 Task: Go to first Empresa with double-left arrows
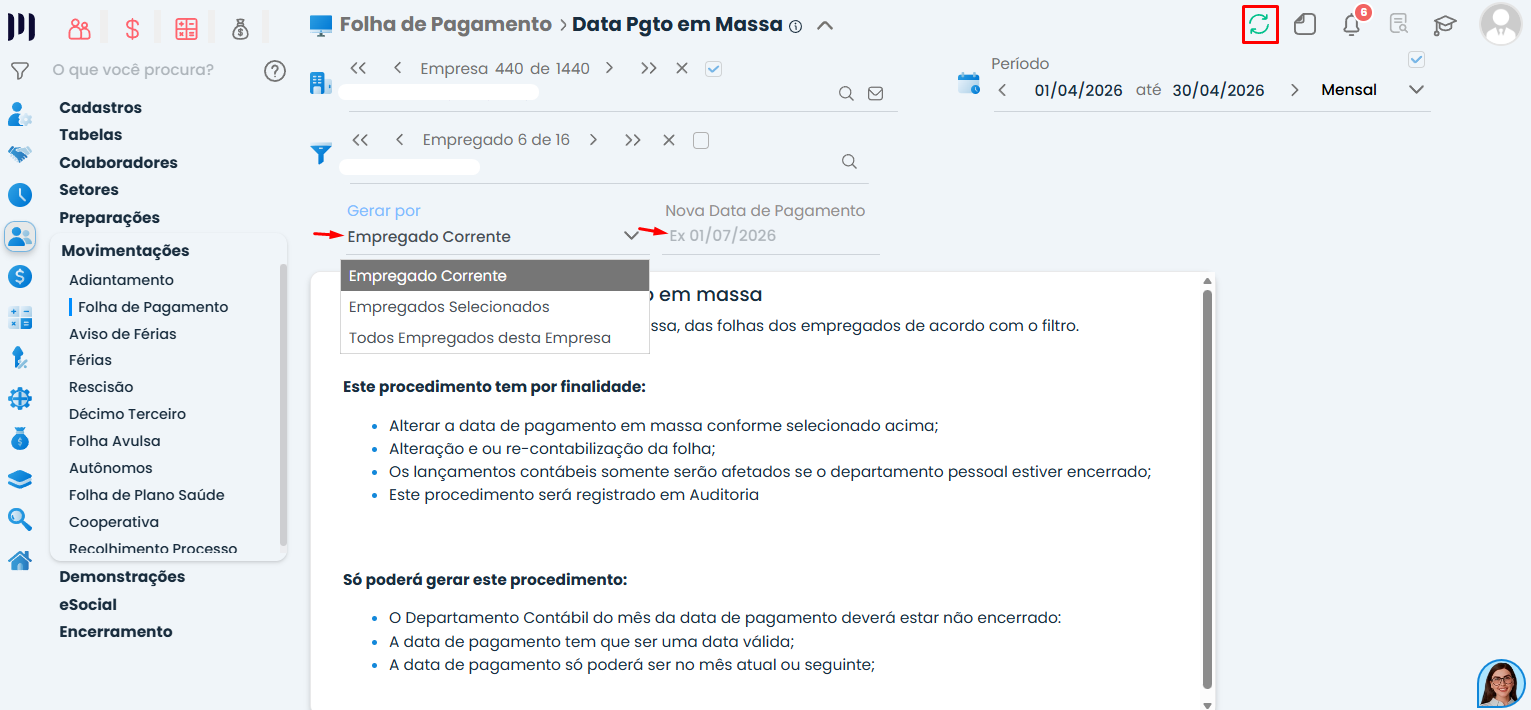tap(358, 68)
